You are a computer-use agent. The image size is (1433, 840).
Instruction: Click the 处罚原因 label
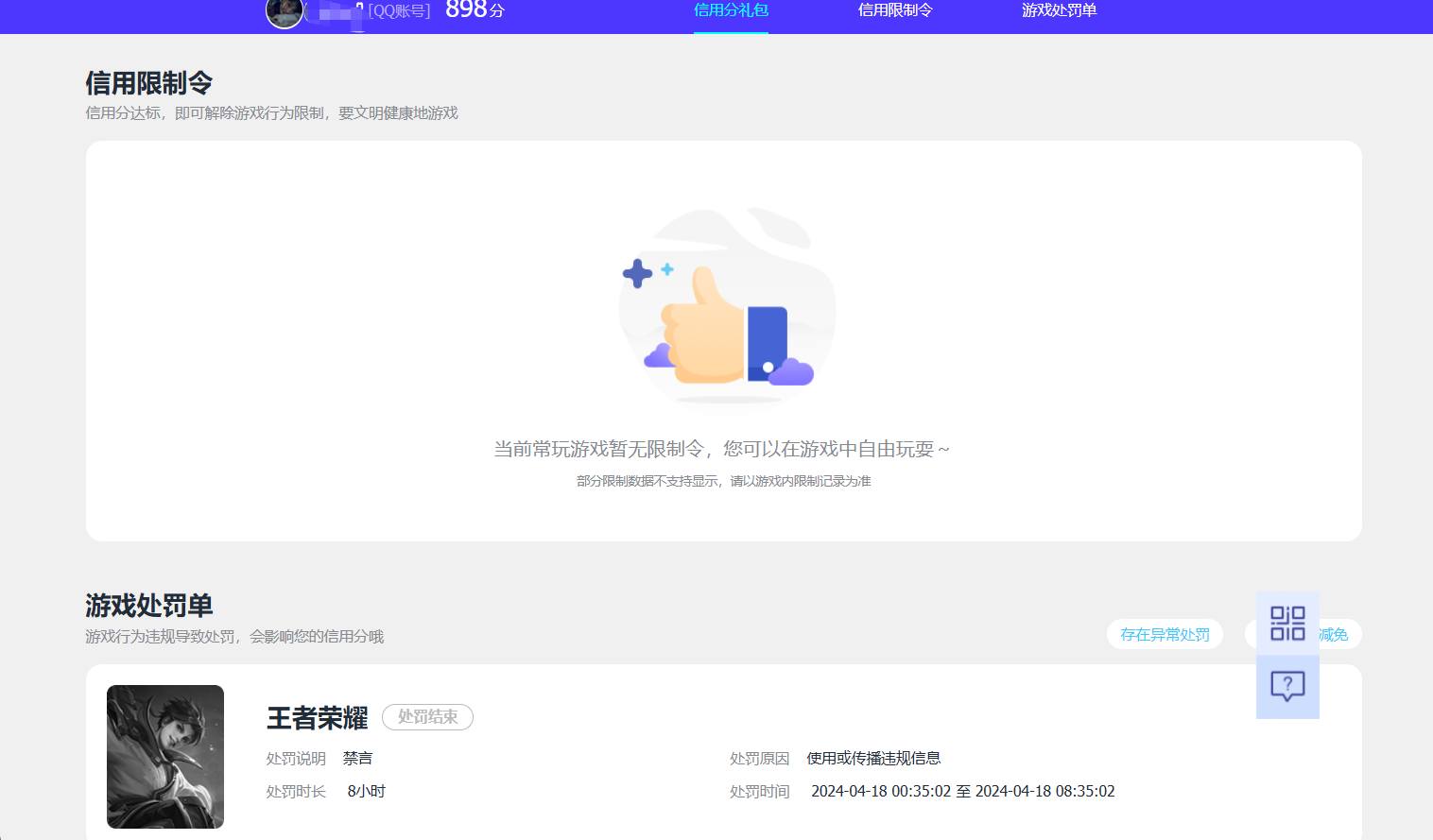759,759
